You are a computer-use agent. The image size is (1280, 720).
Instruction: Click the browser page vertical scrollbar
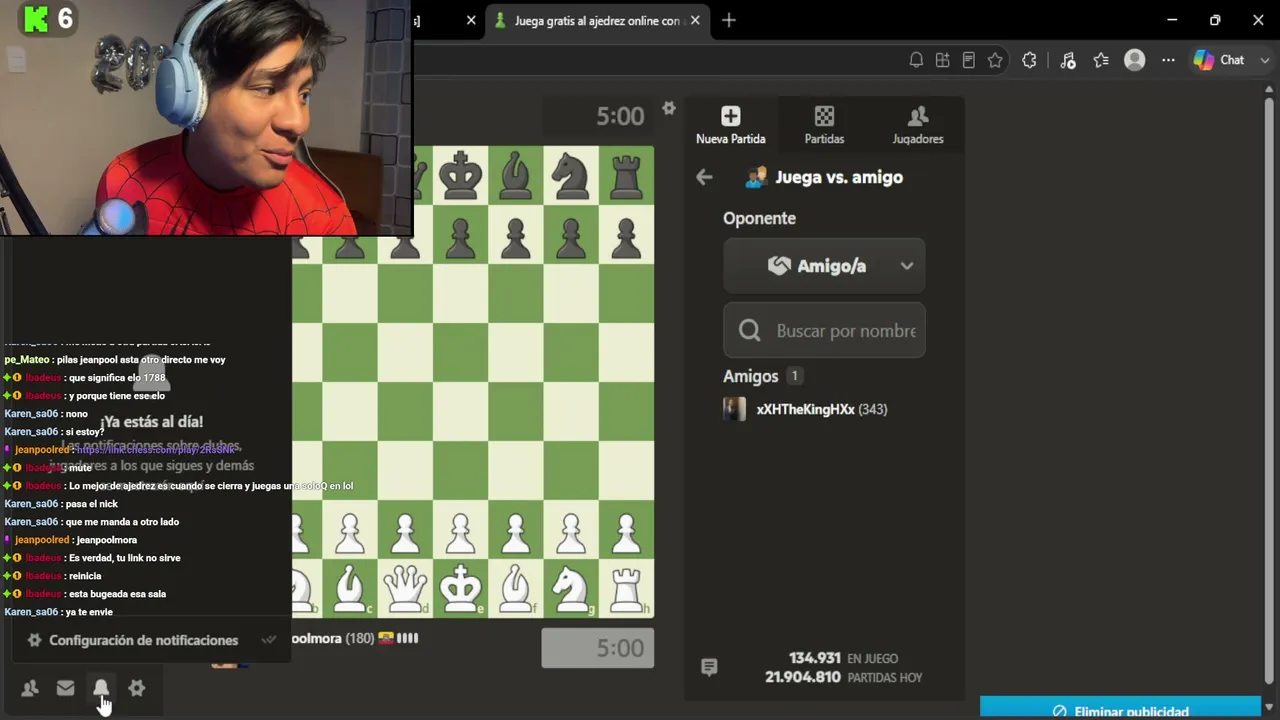1270,390
